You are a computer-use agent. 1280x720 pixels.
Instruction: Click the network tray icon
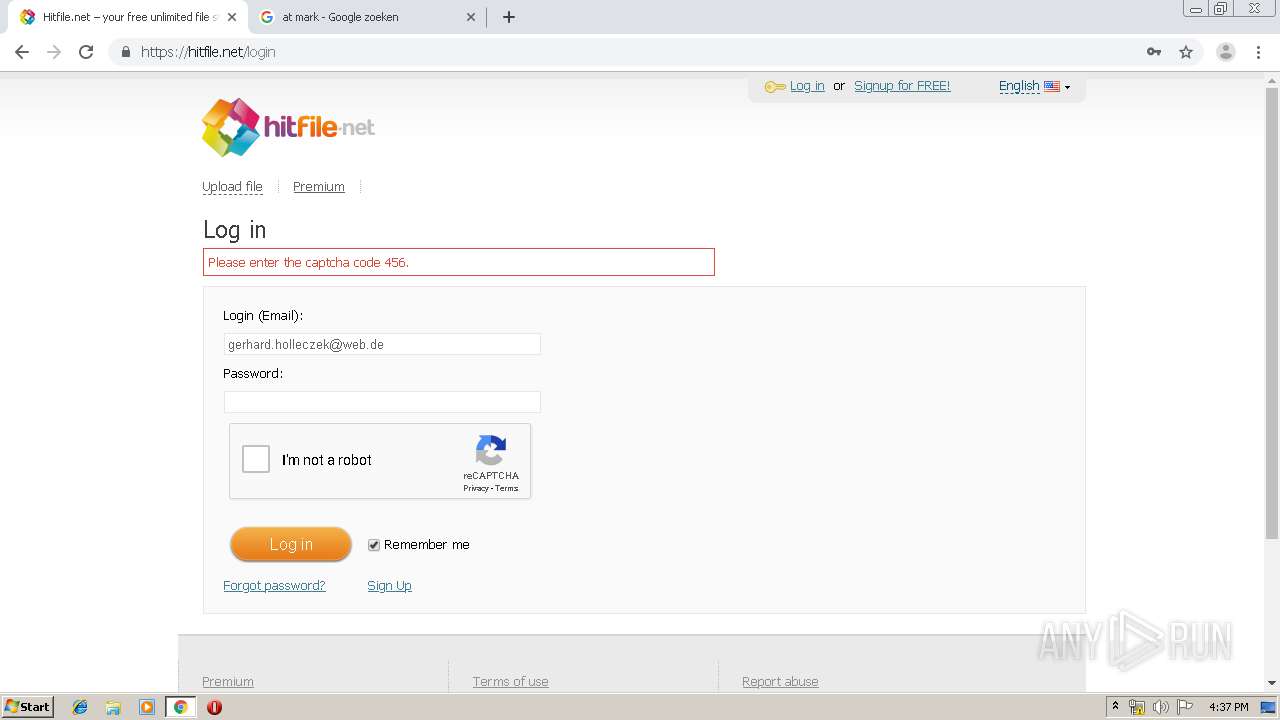(x=1137, y=707)
